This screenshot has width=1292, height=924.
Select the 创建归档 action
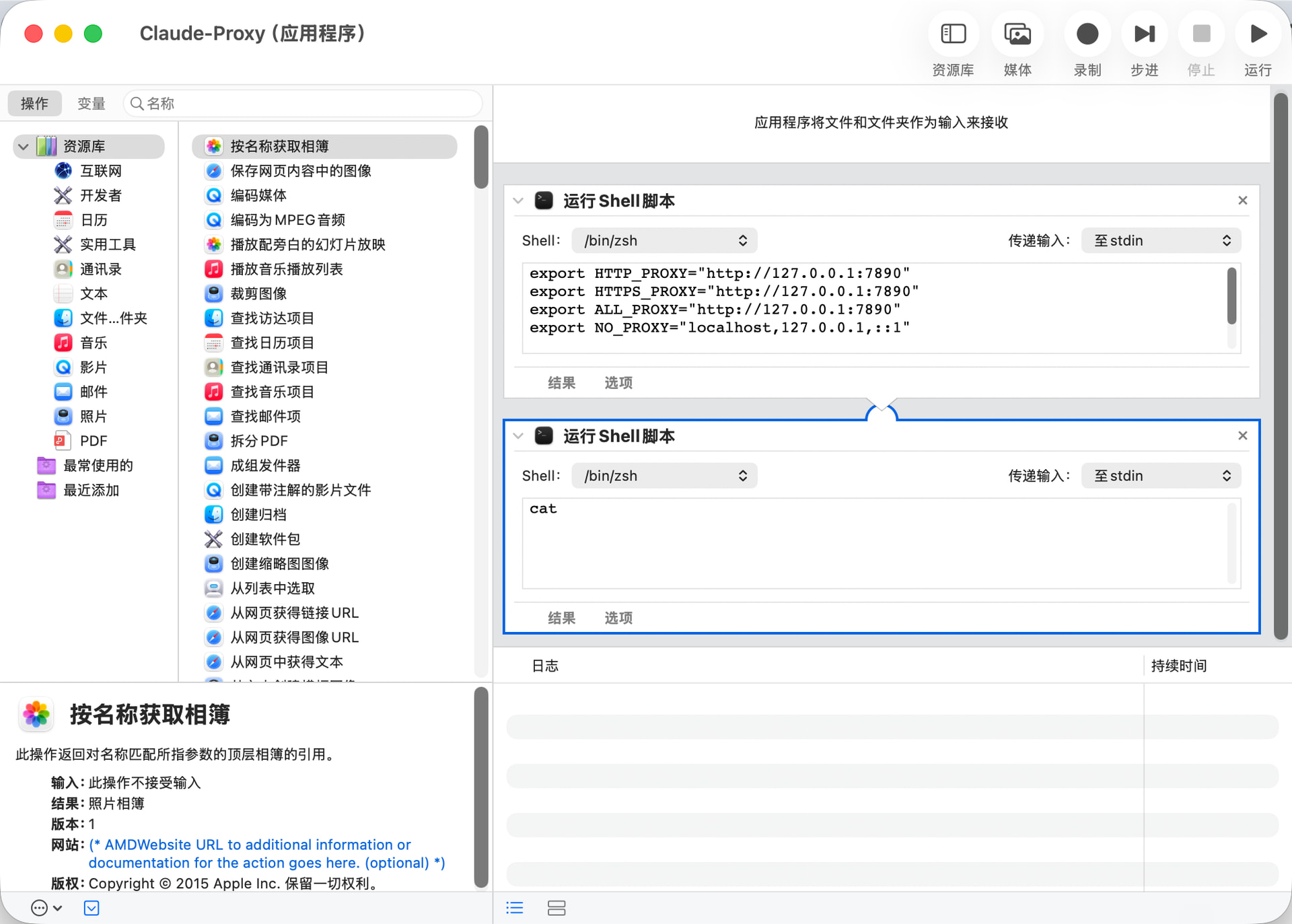pos(325,514)
